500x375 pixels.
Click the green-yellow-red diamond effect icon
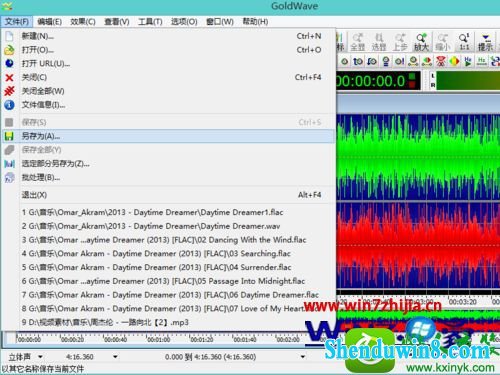[455, 61]
